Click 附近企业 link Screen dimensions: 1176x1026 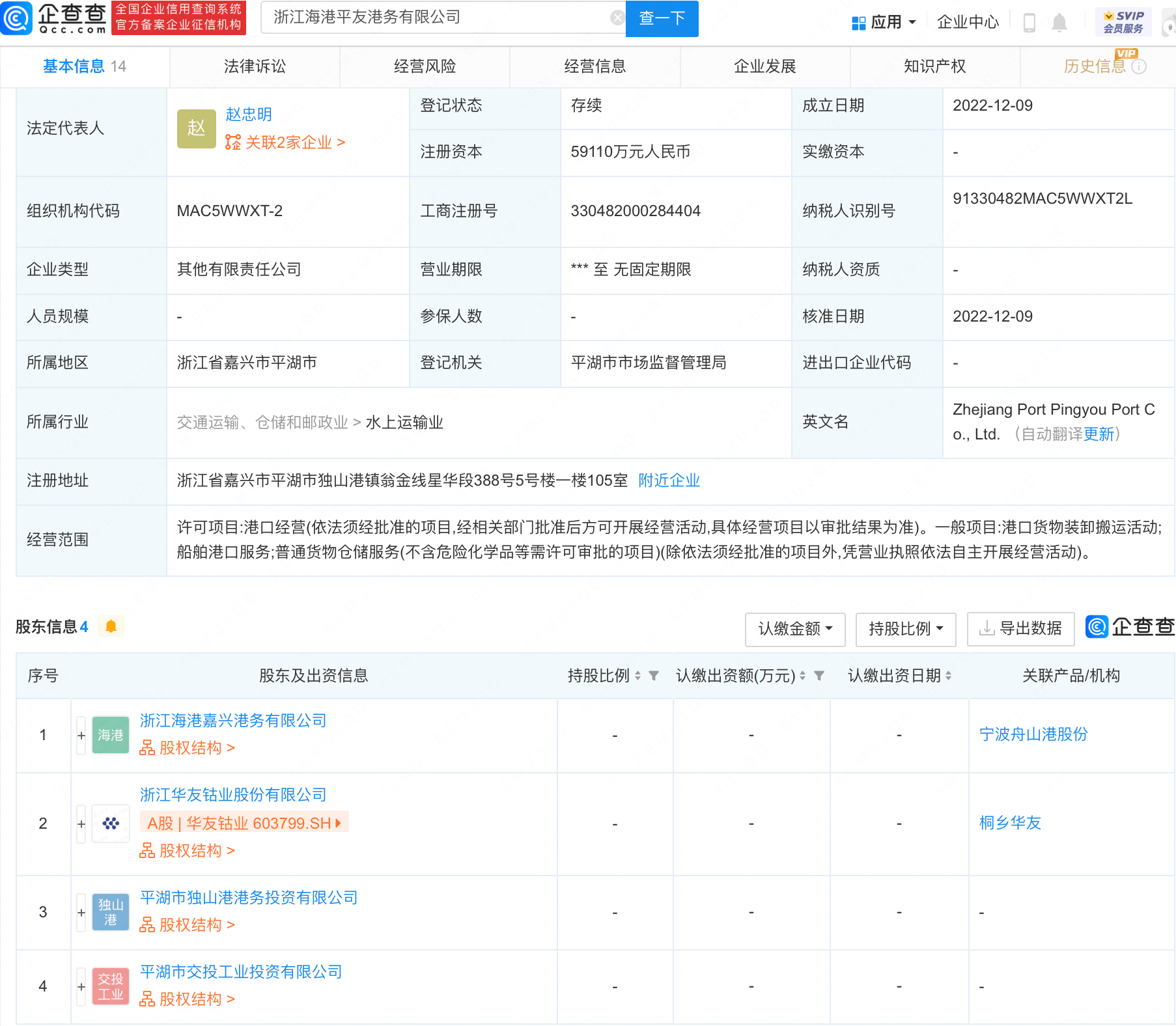[669, 480]
